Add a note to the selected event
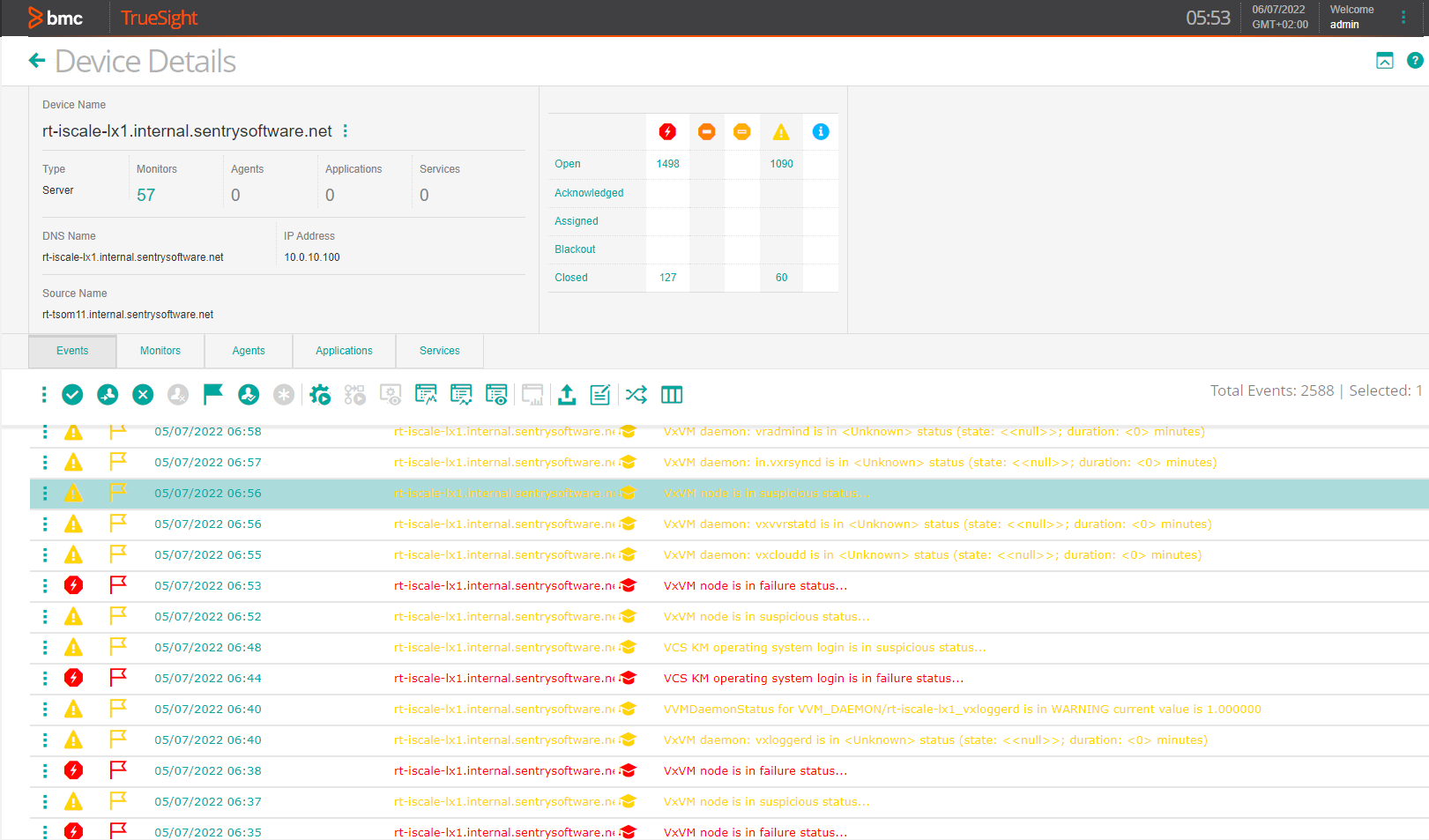 tap(599, 394)
